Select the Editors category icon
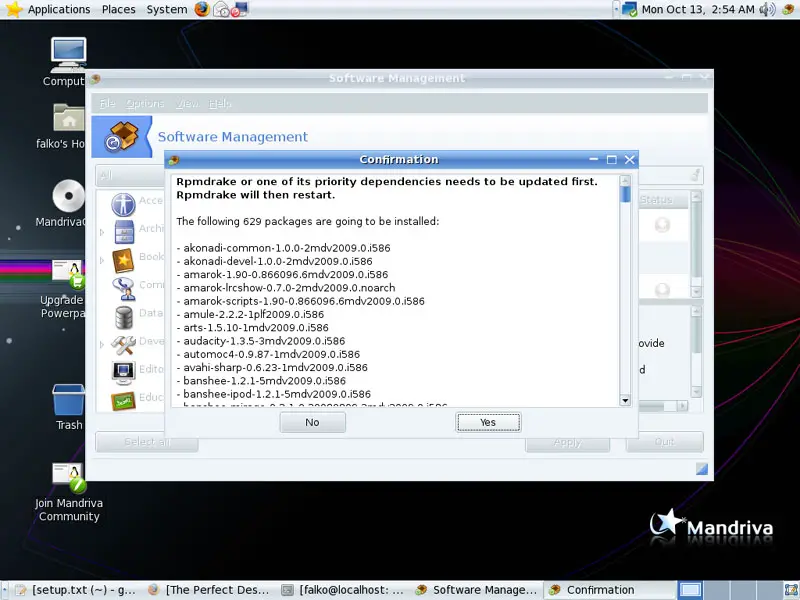Image resolution: width=800 pixels, height=600 pixels. click(x=123, y=373)
